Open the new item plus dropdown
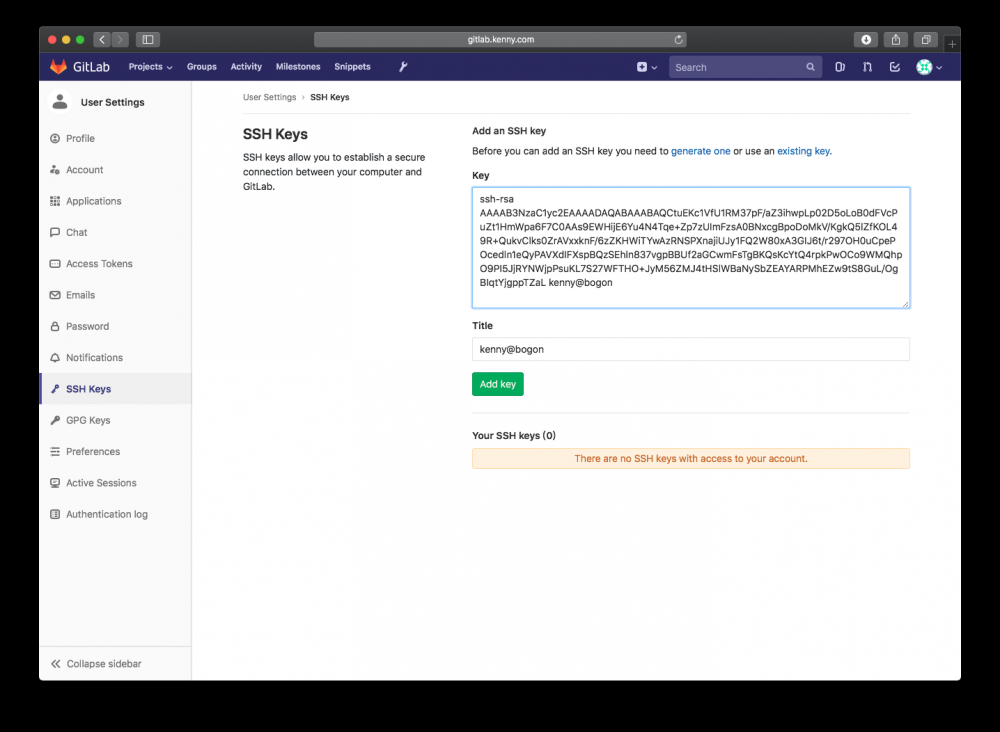The height and width of the screenshot is (732, 1000). pyautogui.click(x=647, y=67)
